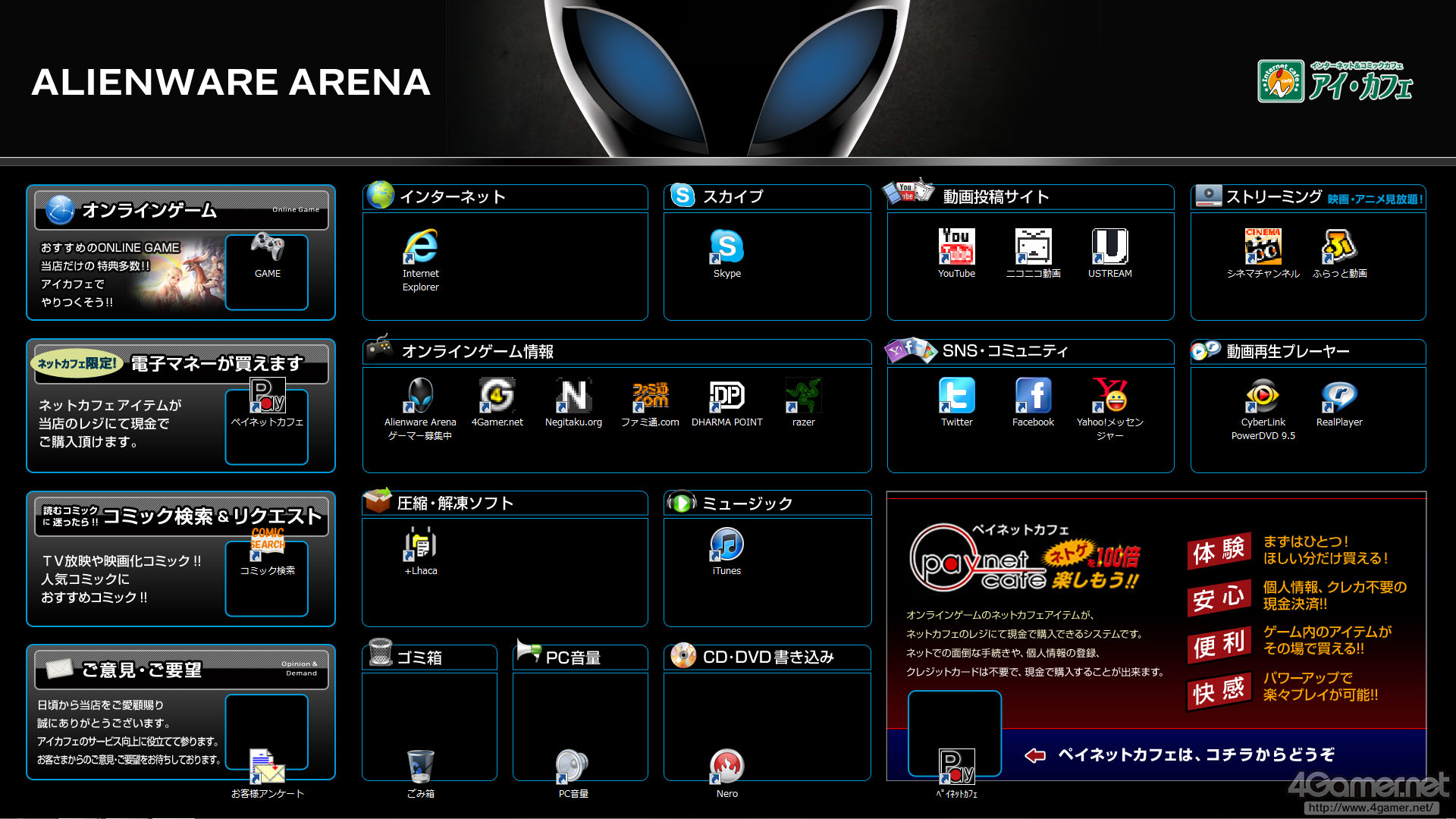Launch iTunes from the music section

[x=726, y=544]
